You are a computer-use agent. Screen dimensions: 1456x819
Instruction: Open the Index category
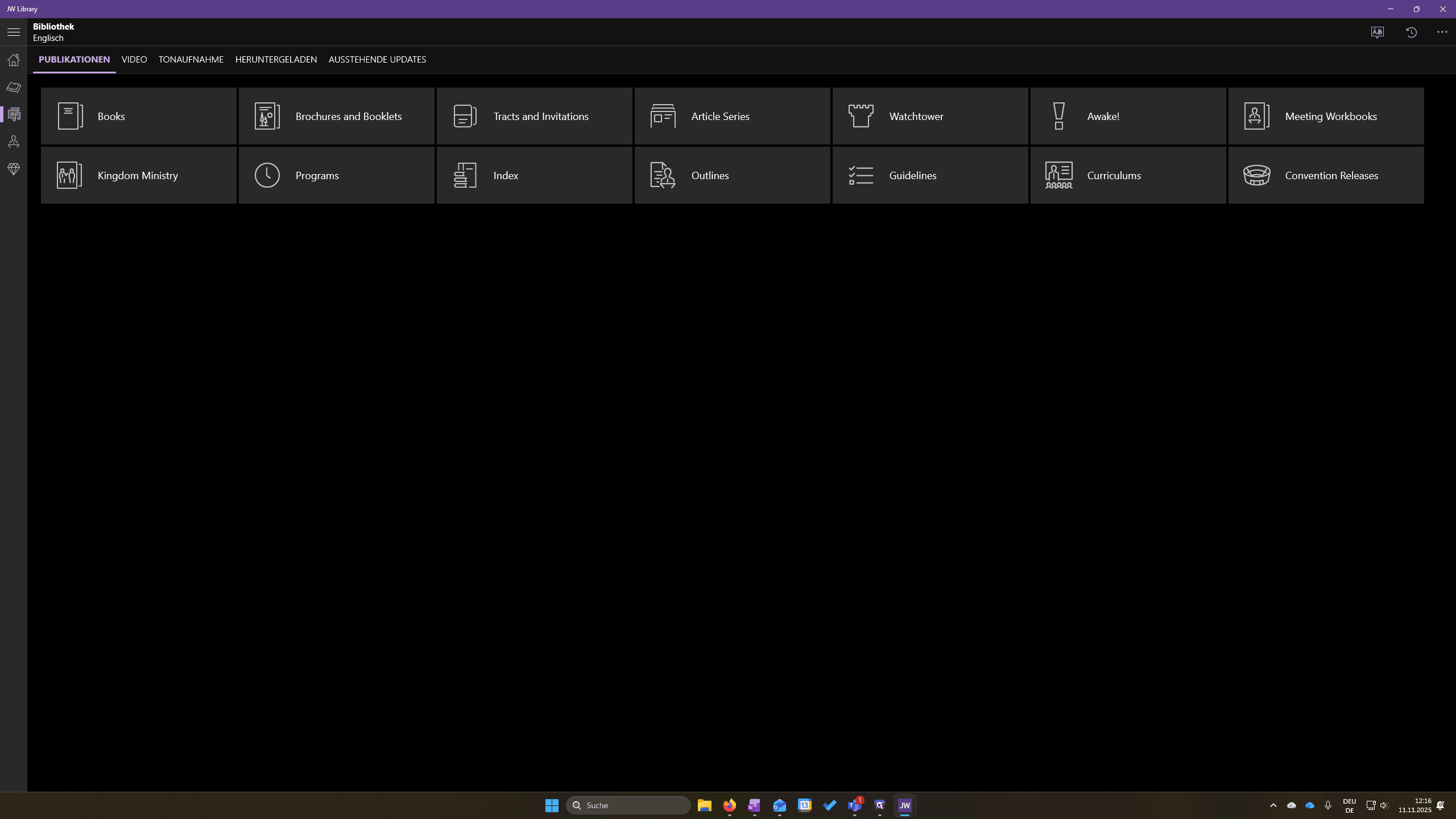click(x=535, y=175)
